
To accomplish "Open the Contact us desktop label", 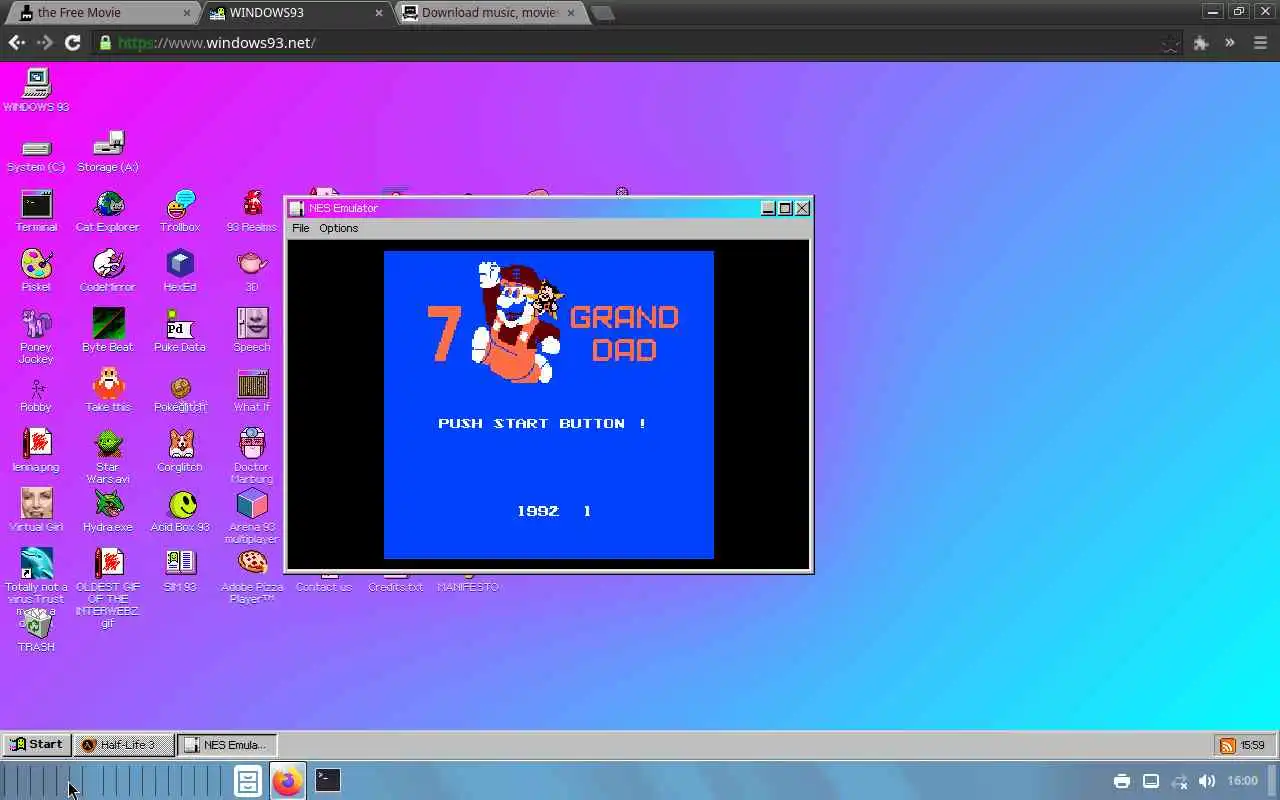I will 324,587.
